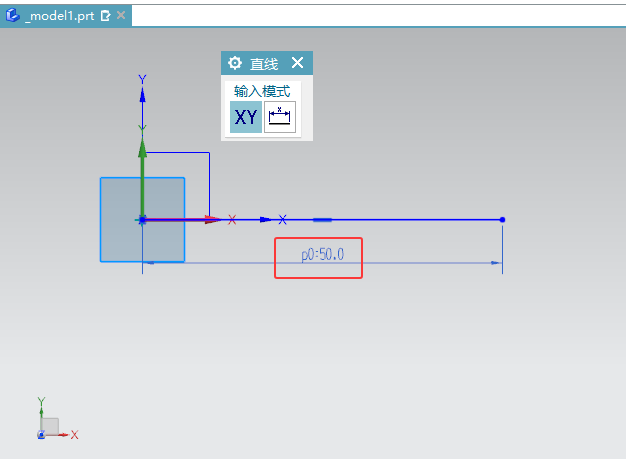Screen dimensions: 626x459
Task: Click the modified-file icon beside _model1.prt
Action: 105,16
